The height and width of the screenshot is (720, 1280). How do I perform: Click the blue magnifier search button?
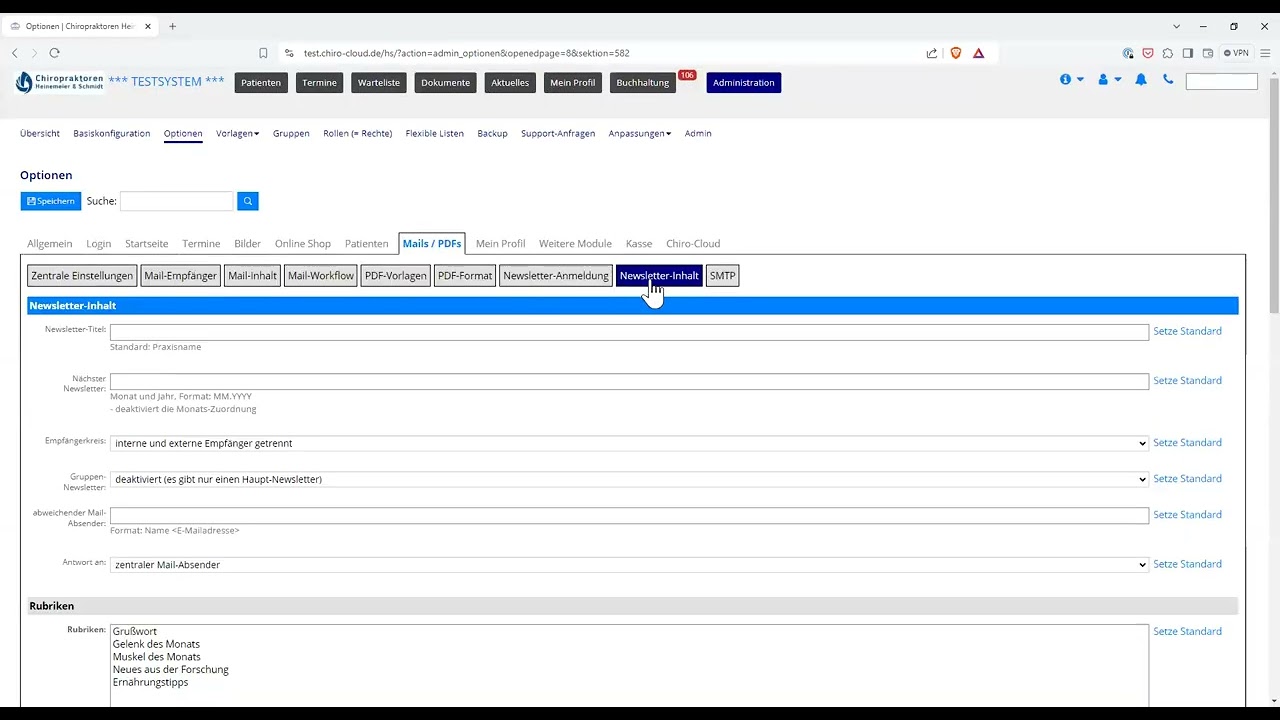248,201
